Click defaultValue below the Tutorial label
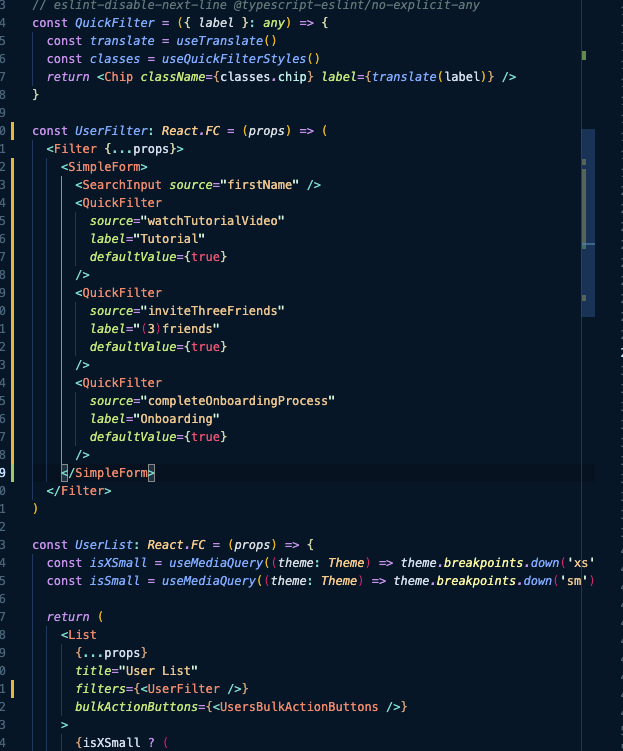 [133, 257]
